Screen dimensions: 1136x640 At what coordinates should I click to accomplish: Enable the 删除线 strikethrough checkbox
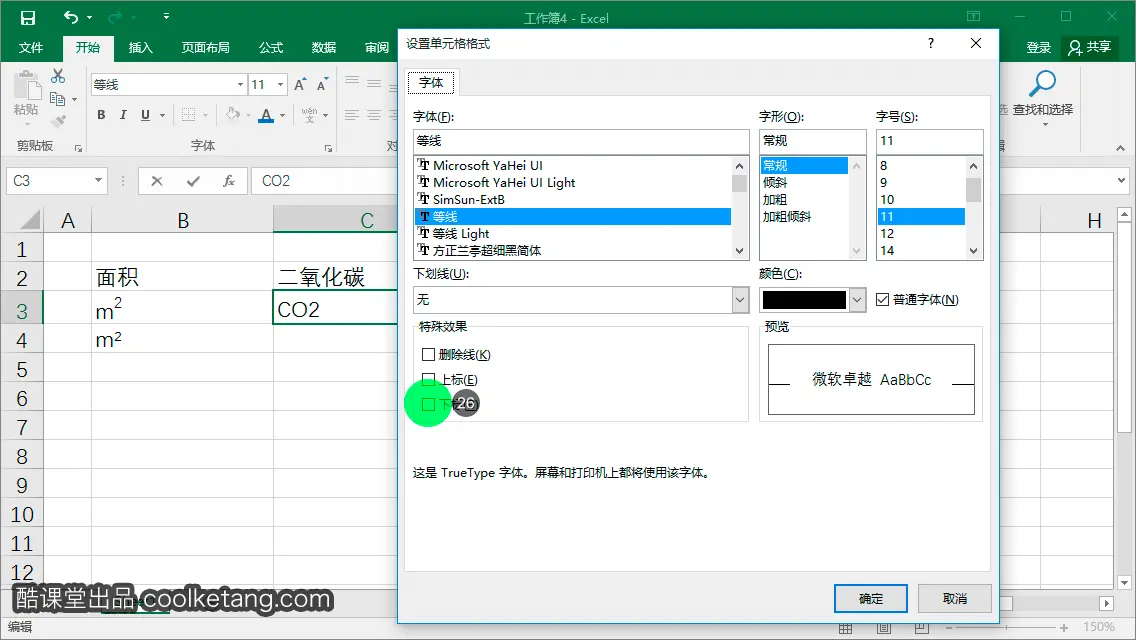click(428, 354)
